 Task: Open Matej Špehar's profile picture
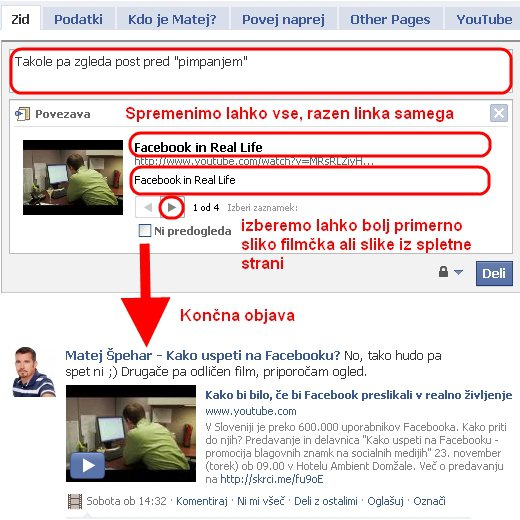coord(33,372)
